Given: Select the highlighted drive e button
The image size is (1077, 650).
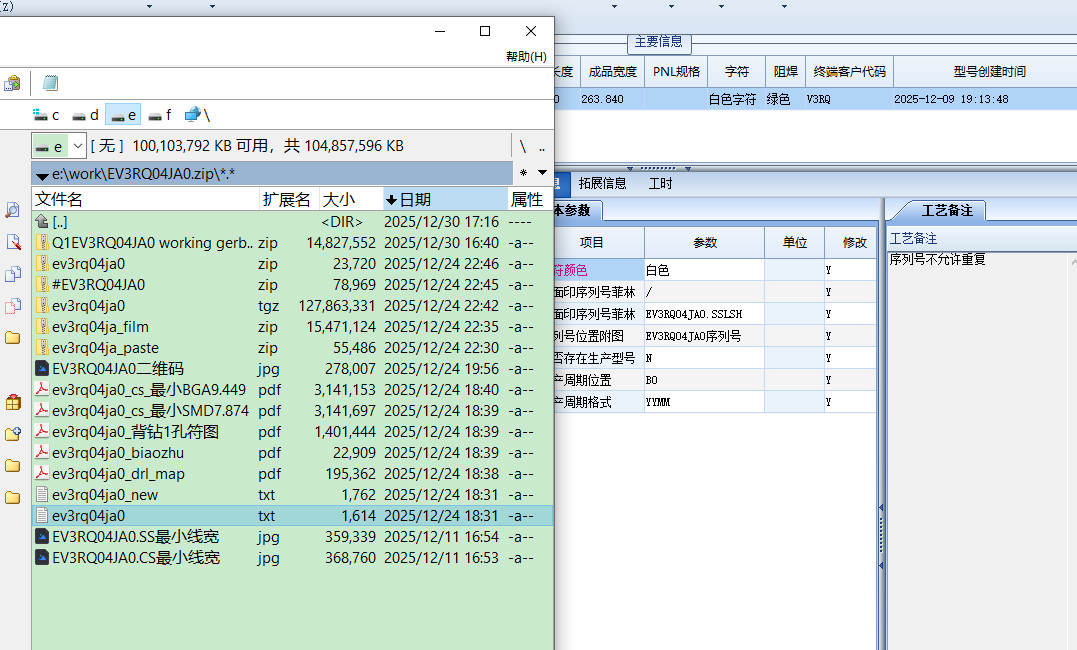Looking at the screenshot, I should (123, 115).
